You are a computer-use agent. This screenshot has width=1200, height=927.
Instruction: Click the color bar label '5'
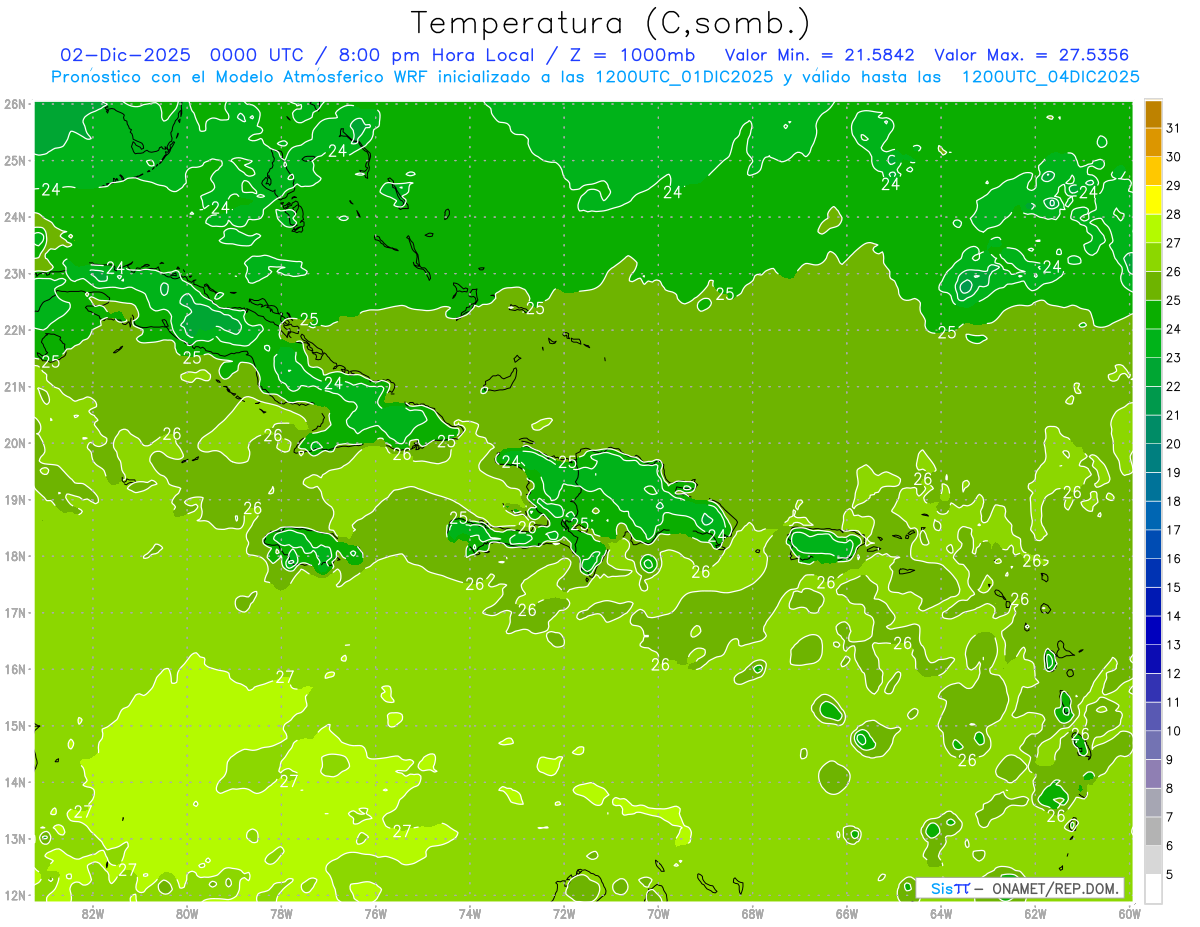1170,874
